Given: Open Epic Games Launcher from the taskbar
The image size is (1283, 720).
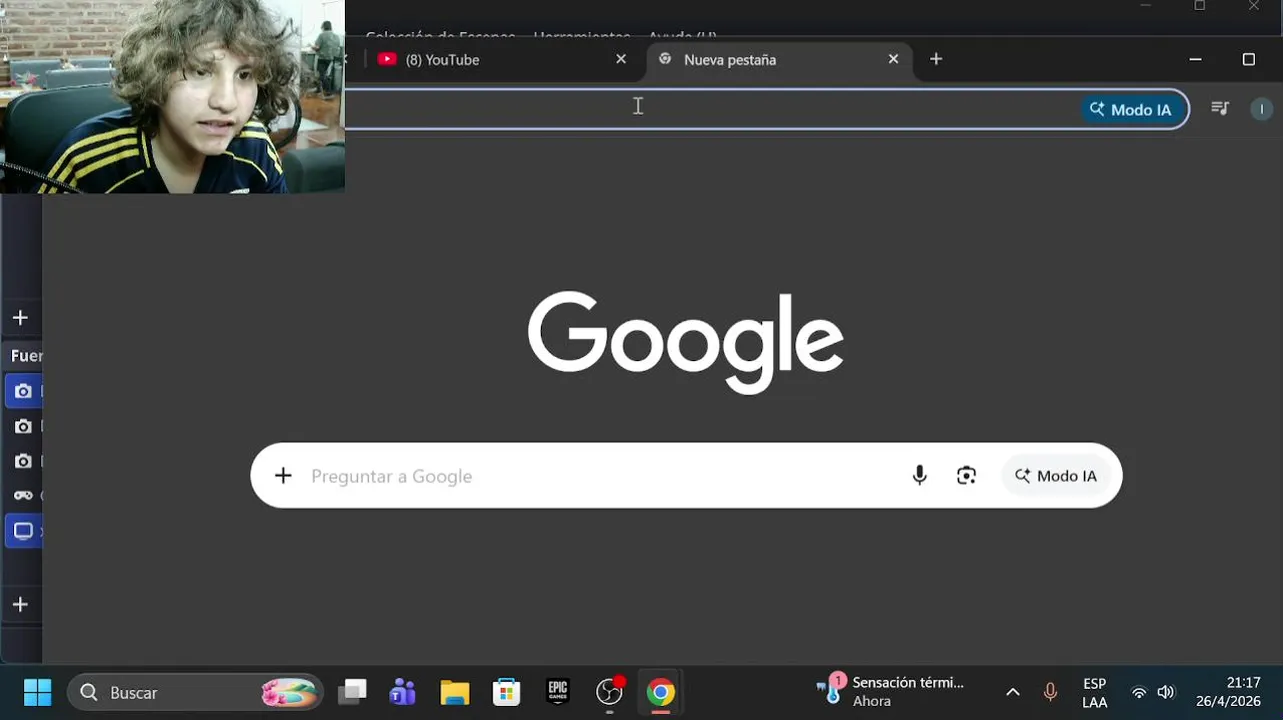Looking at the screenshot, I should (x=558, y=692).
